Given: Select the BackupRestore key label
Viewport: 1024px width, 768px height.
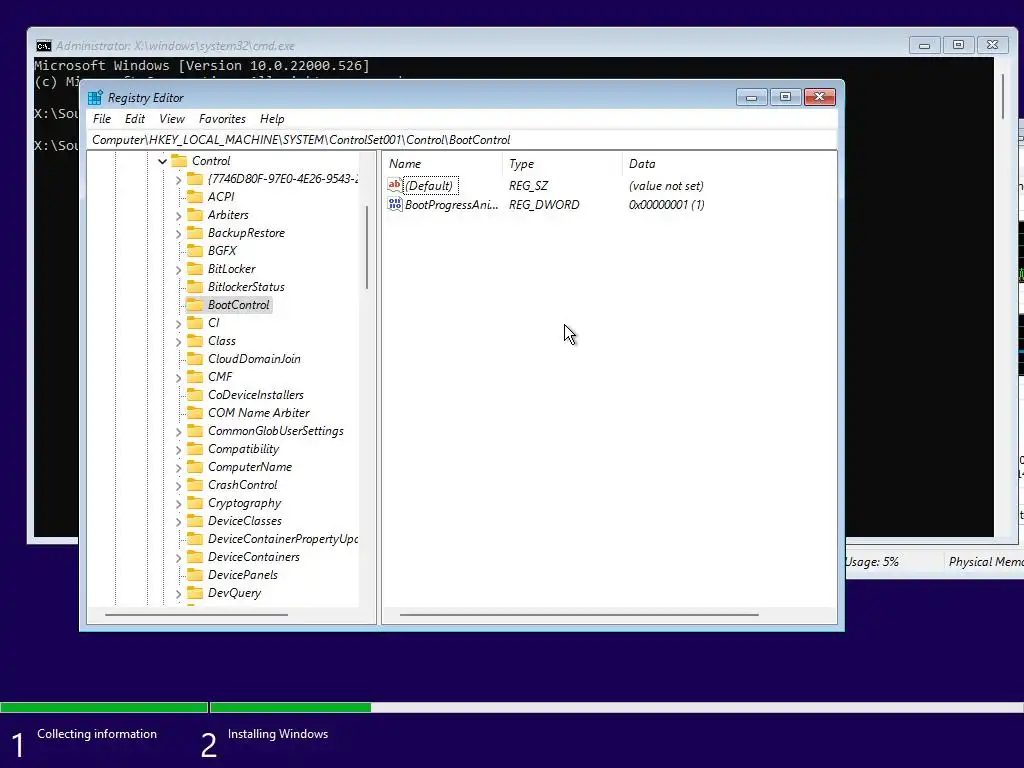Looking at the screenshot, I should [x=246, y=233].
